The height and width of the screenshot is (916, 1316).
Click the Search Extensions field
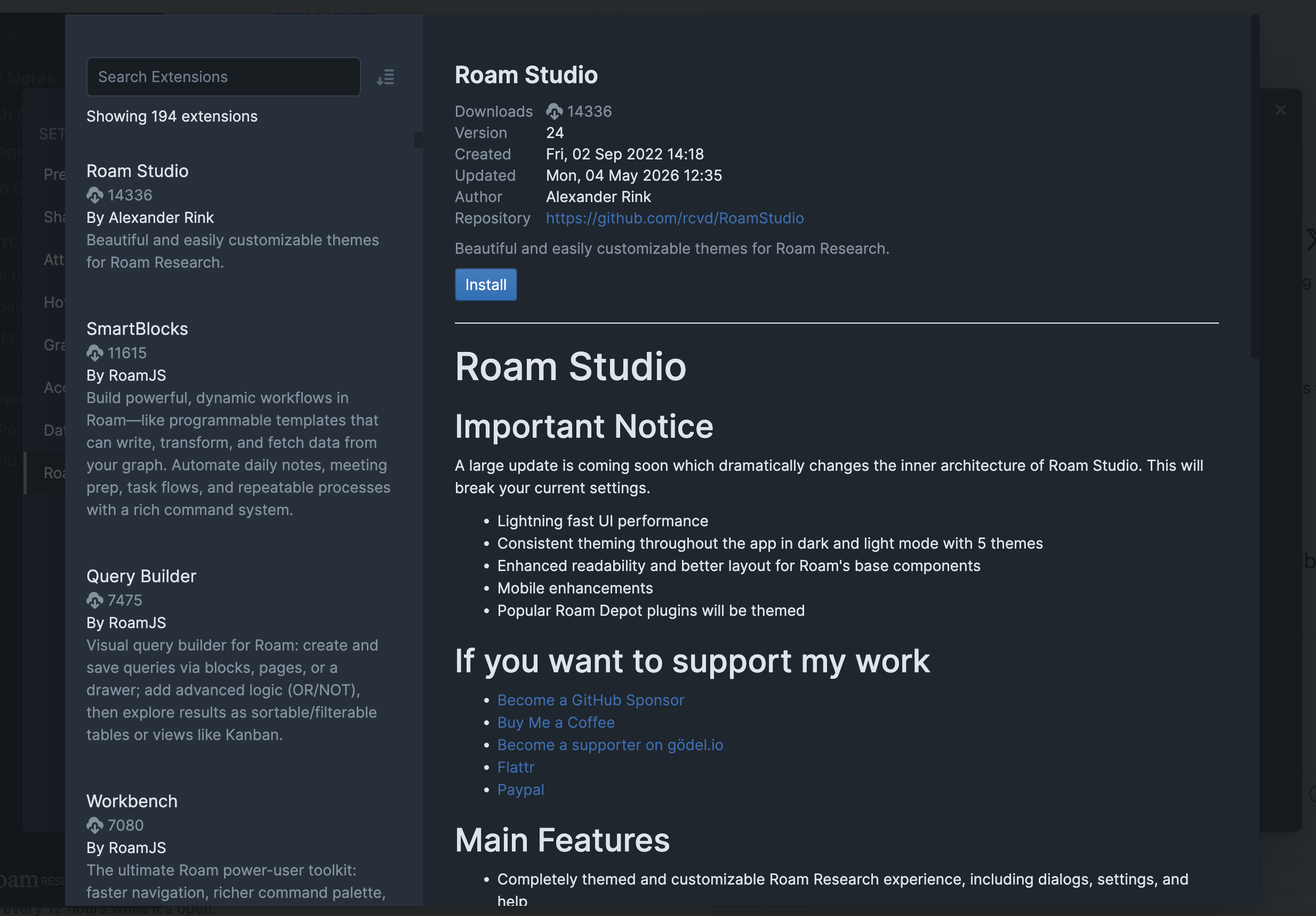click(x=223, y=77)
